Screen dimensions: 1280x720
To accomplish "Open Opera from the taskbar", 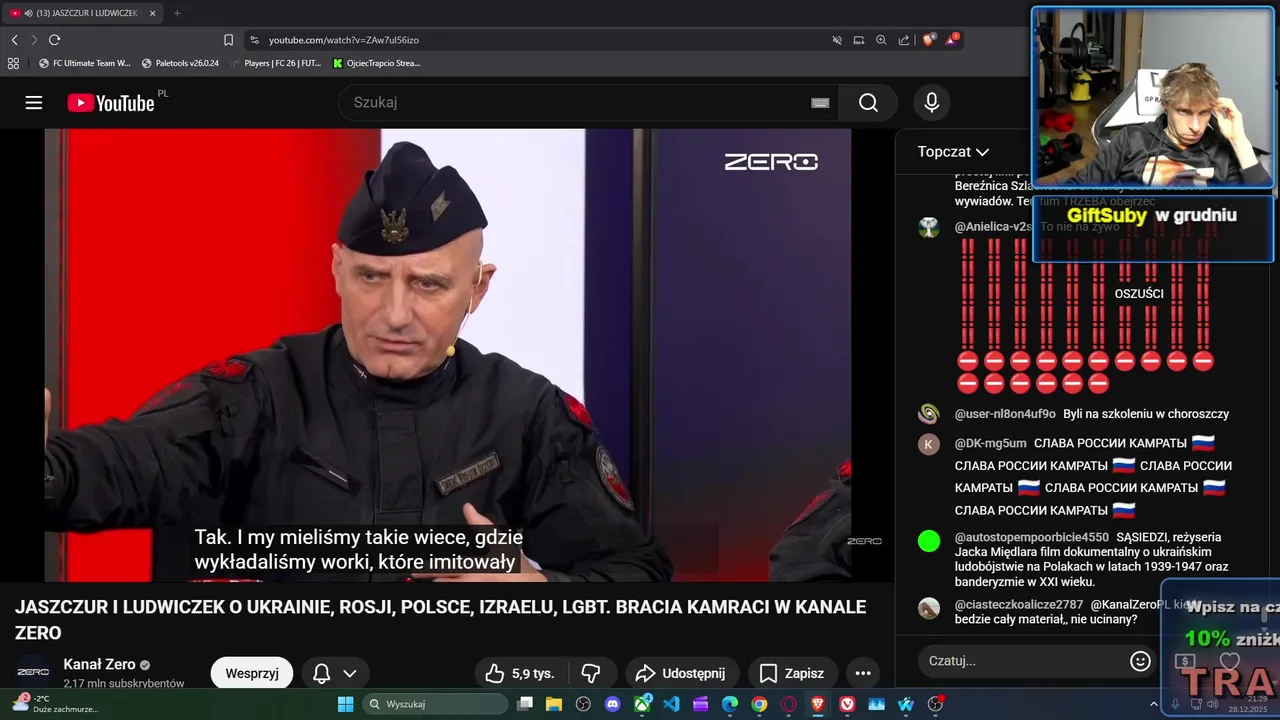I will [789, 704].
